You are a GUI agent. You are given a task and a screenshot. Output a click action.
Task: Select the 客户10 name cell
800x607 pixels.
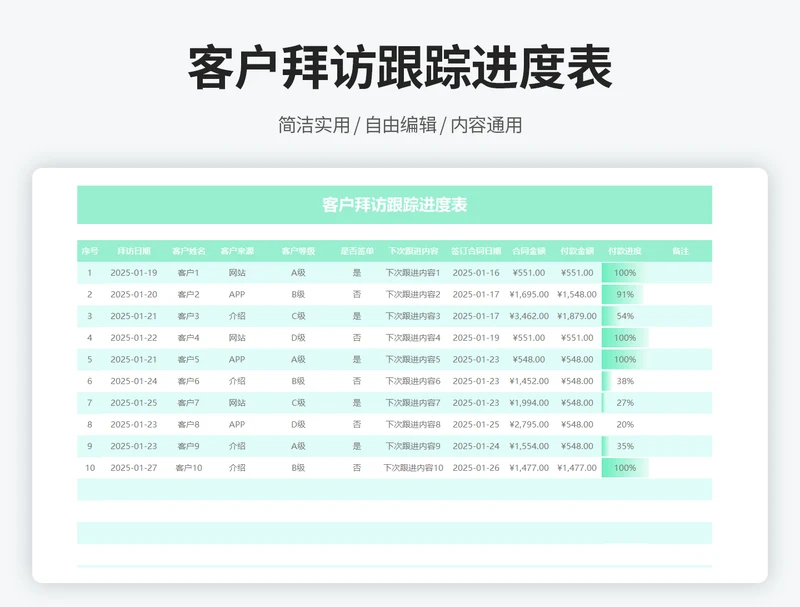tap(189, 468)
